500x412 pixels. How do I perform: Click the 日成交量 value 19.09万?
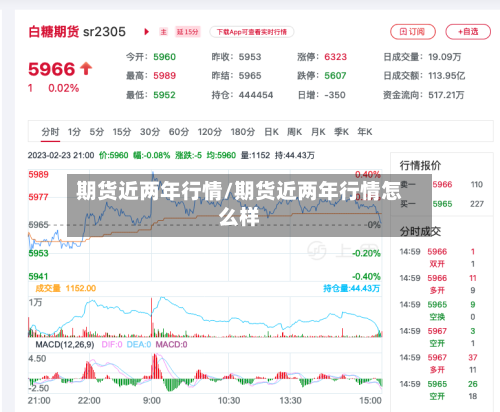[x=445, y=57]
